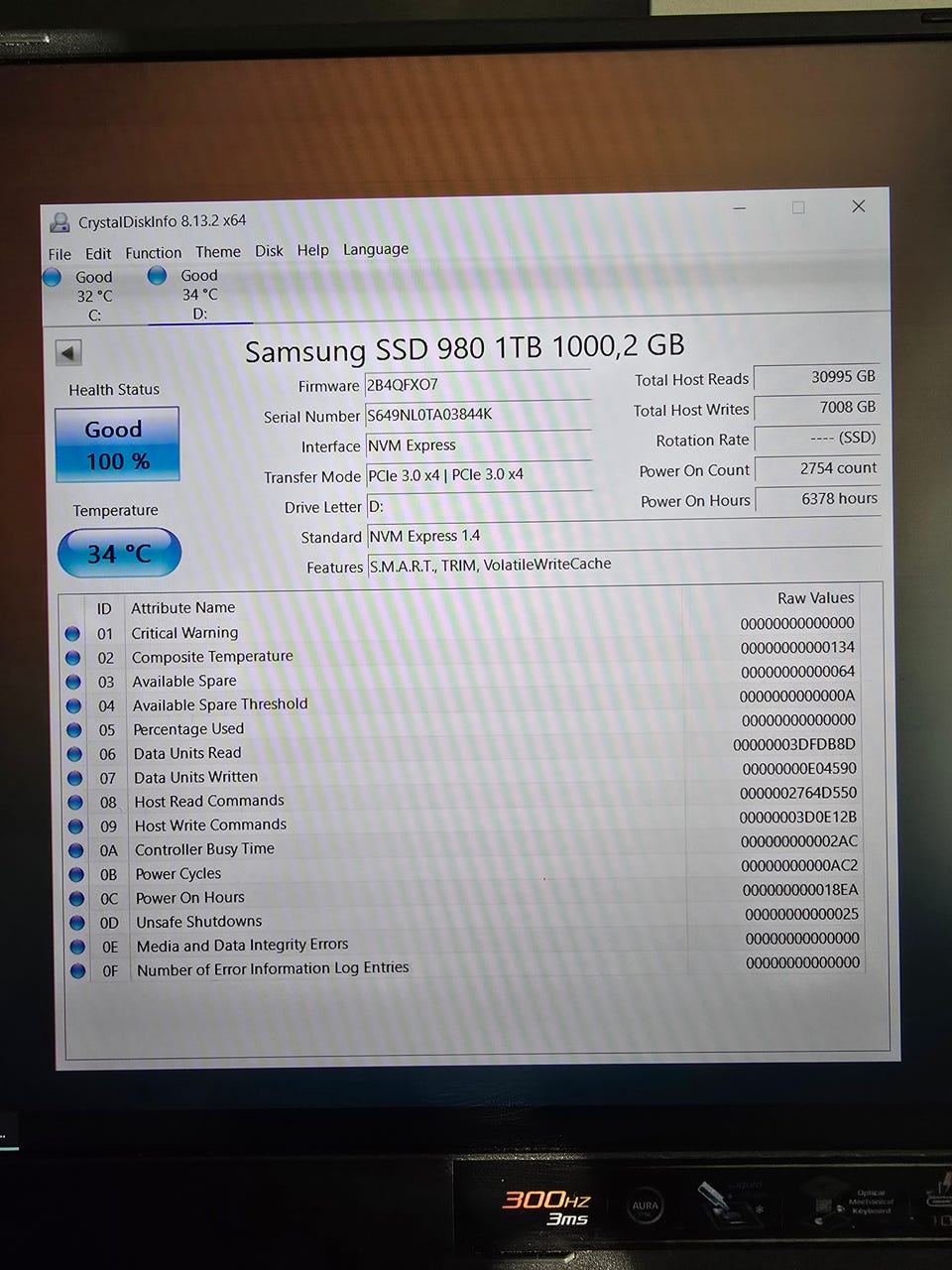Click the status dot for Host Write Commands

click(x=75, y=825)
